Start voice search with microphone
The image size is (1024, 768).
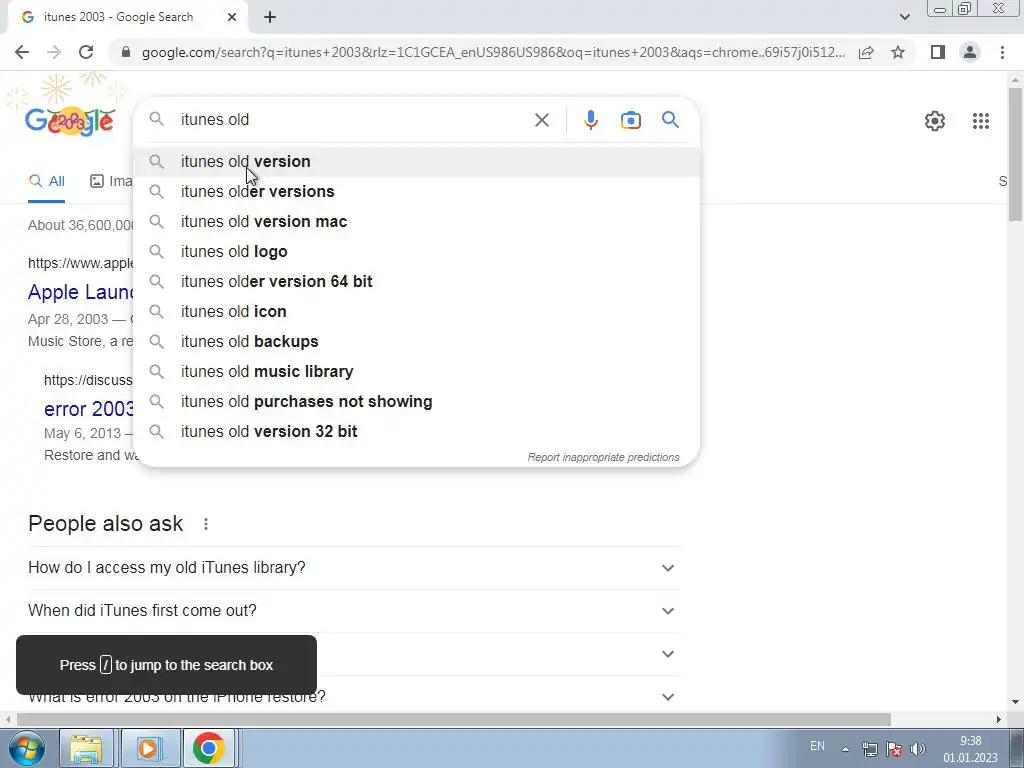point(590,120)
